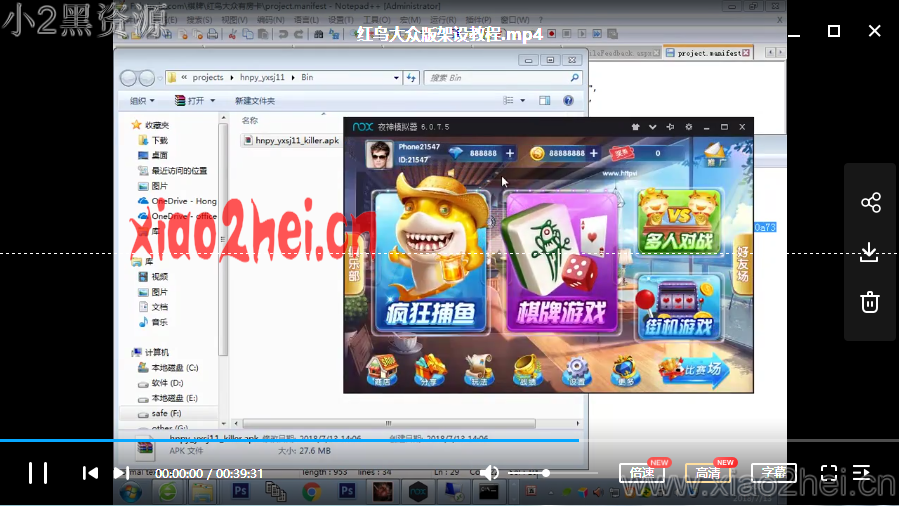The image size is (899, 506).
Task: Open the change view options dropdown
Action: tap(522, 101)
